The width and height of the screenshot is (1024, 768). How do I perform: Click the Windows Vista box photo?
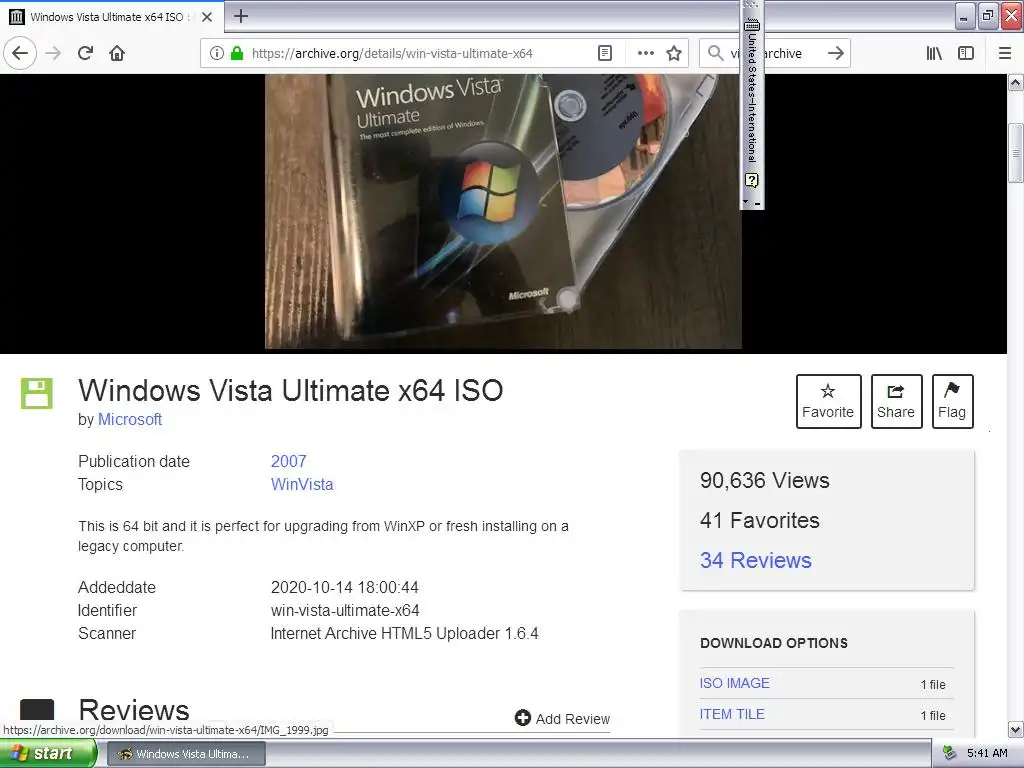click(x=503, y=211)
